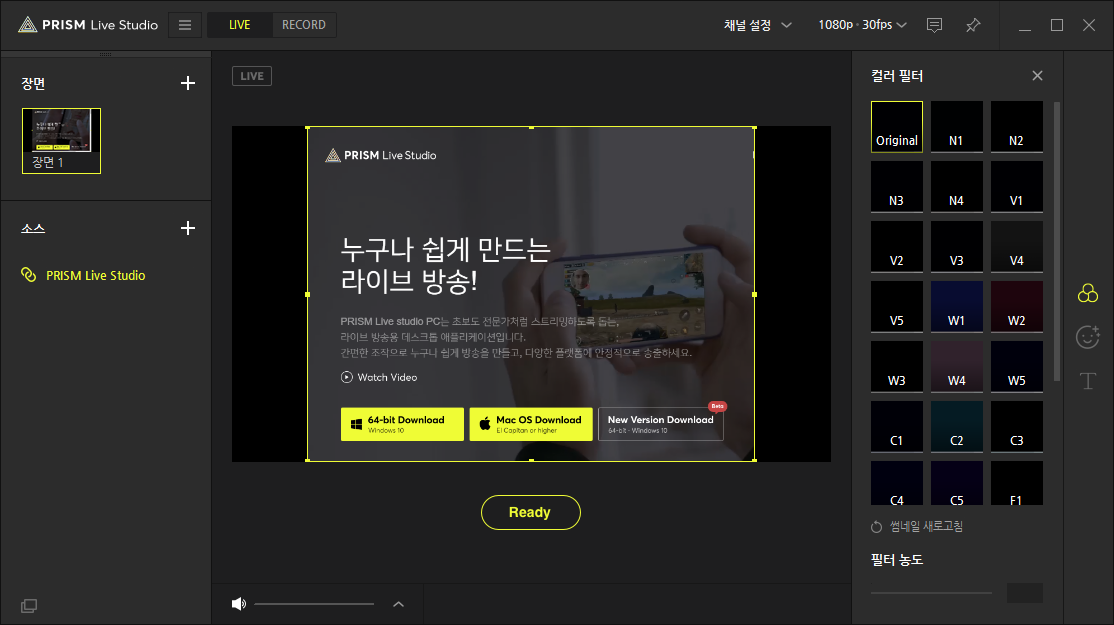Open the sticker smiley face icon
Screen dimensions: 1114x625
(1088, 337)
